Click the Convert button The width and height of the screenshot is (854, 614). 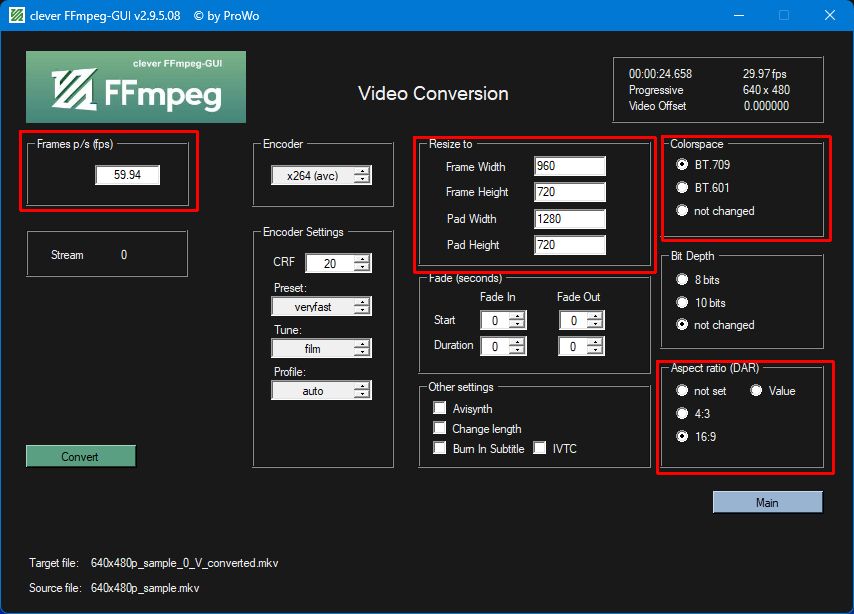[81, 456]
